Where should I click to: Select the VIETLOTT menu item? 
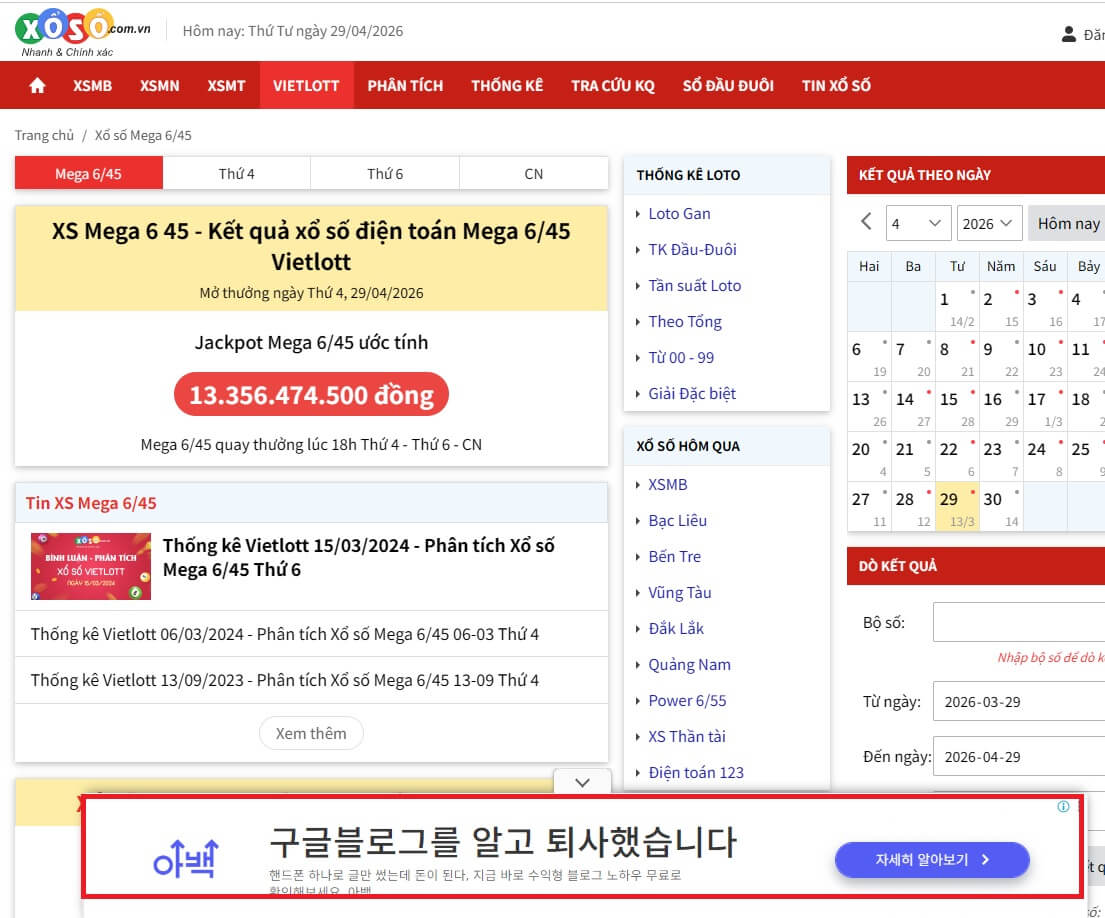point(306,85)
